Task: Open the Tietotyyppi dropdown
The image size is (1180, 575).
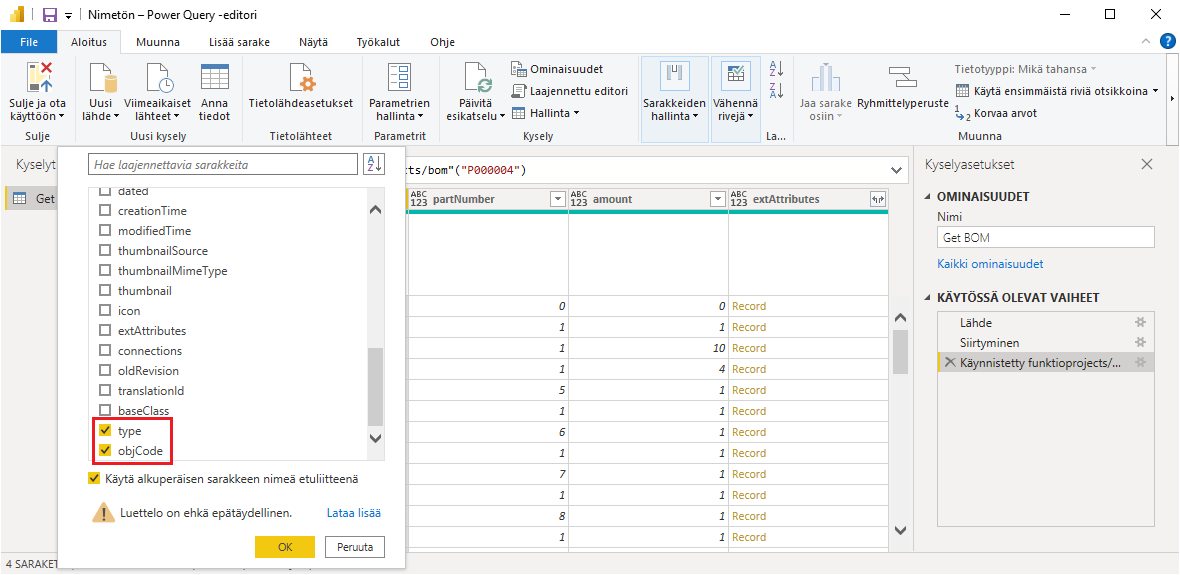Action: [x=1025, y=69]
